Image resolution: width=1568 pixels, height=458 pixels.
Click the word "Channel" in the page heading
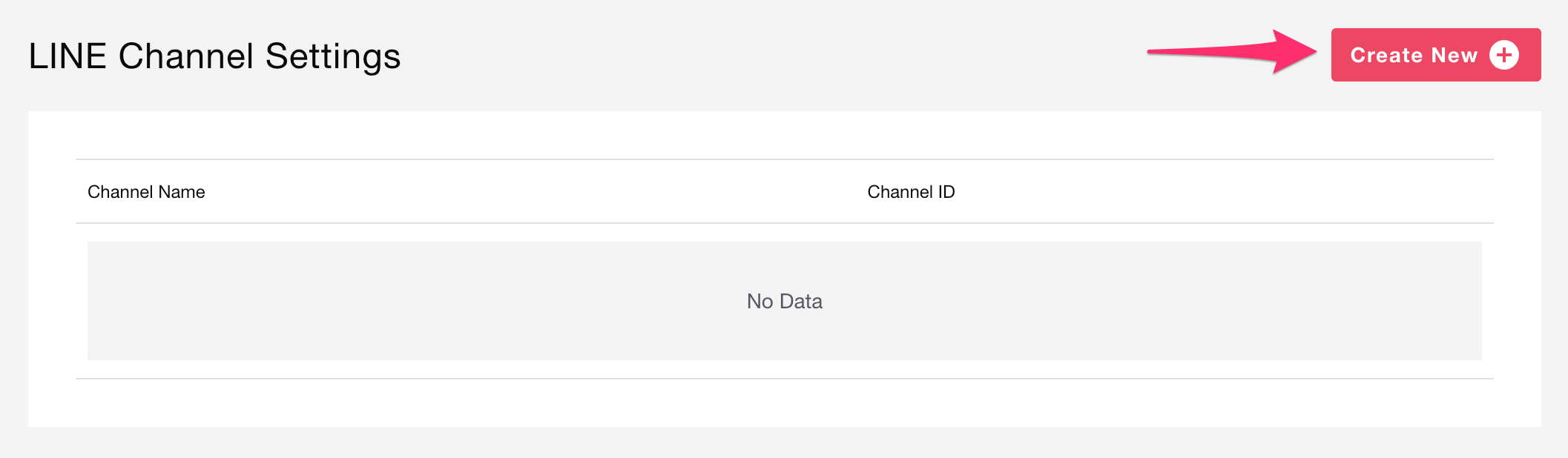coord(186,56)
